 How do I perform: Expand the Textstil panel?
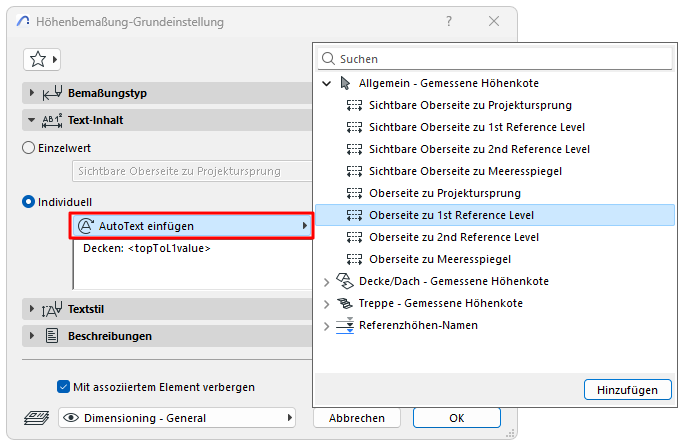pos(31,309)
